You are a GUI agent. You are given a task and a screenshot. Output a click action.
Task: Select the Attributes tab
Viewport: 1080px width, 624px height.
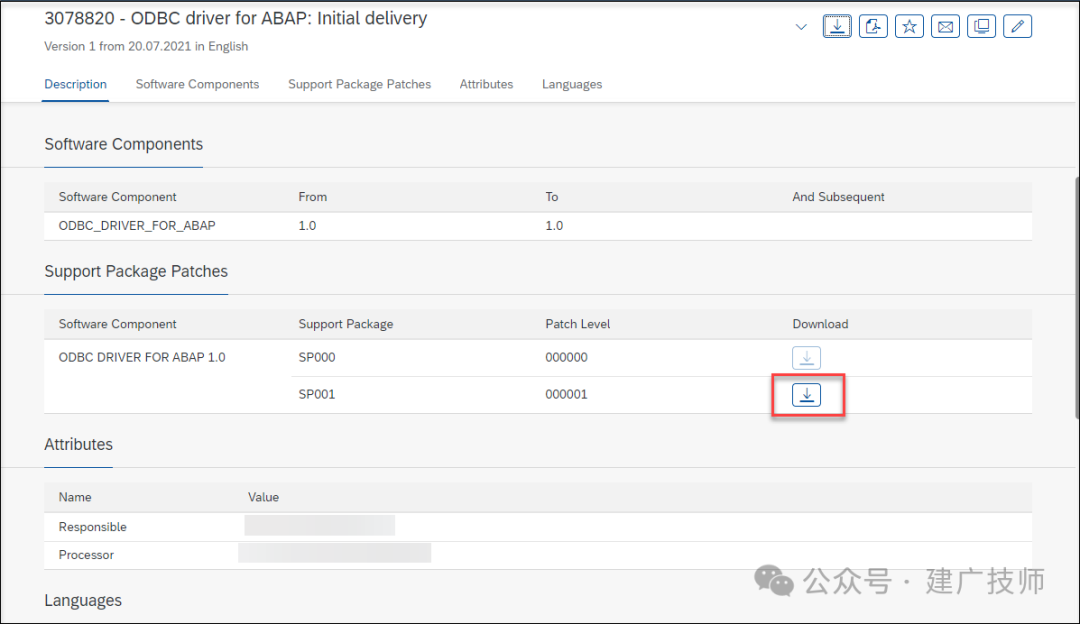click(x=486, y=84)
